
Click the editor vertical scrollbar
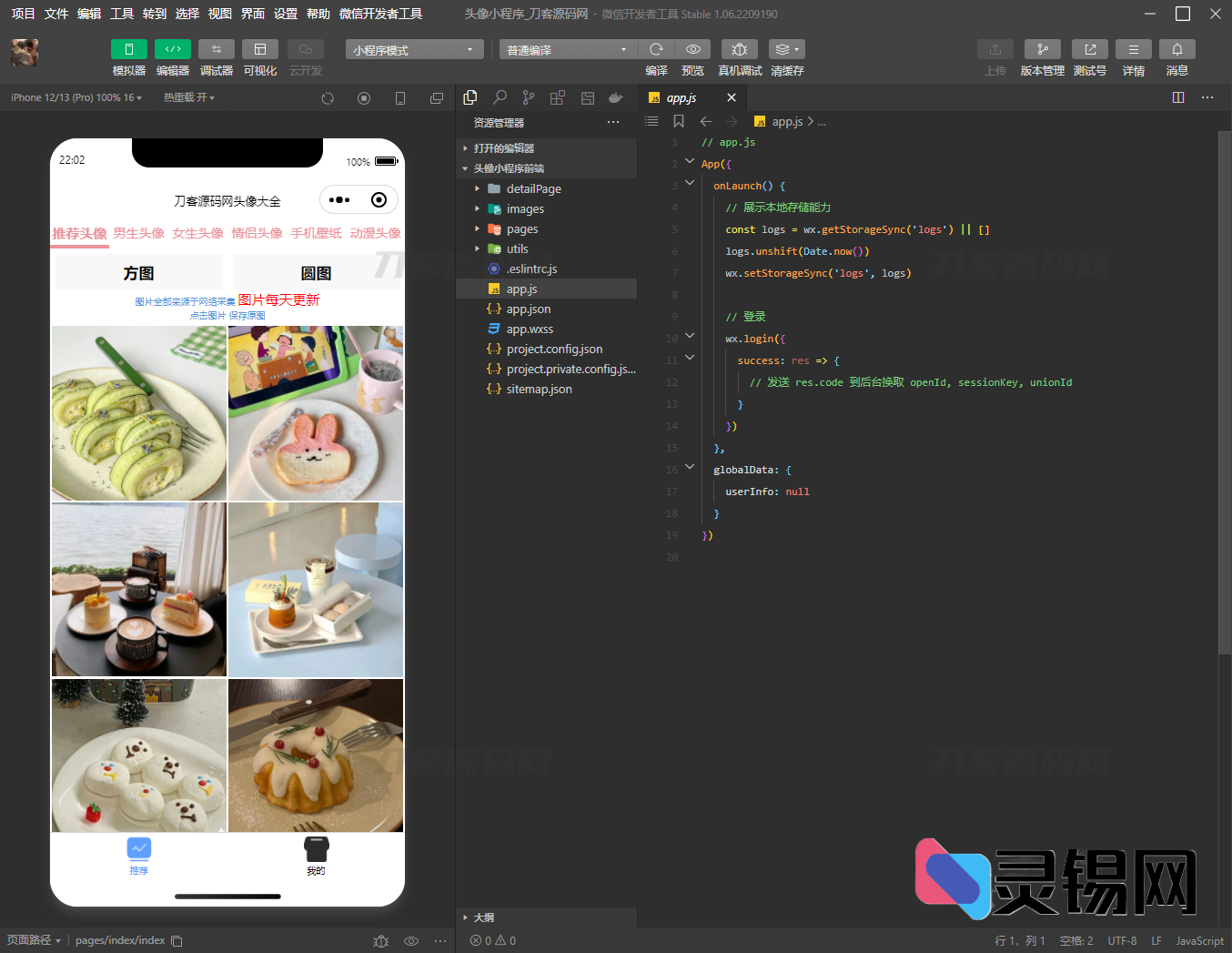(x=1224, y=391)
